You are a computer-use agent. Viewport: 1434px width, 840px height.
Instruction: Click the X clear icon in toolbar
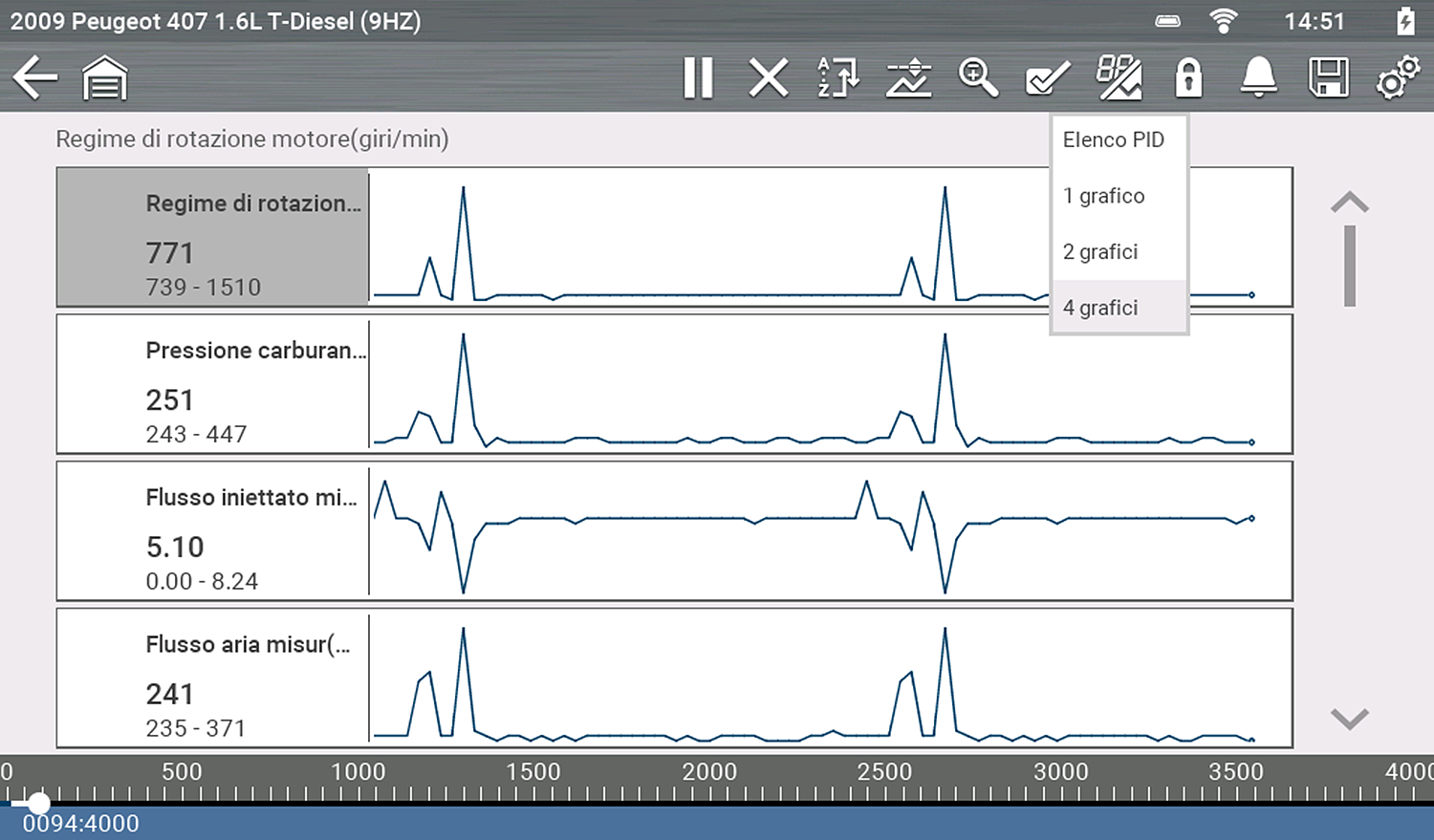pos(769,77)
